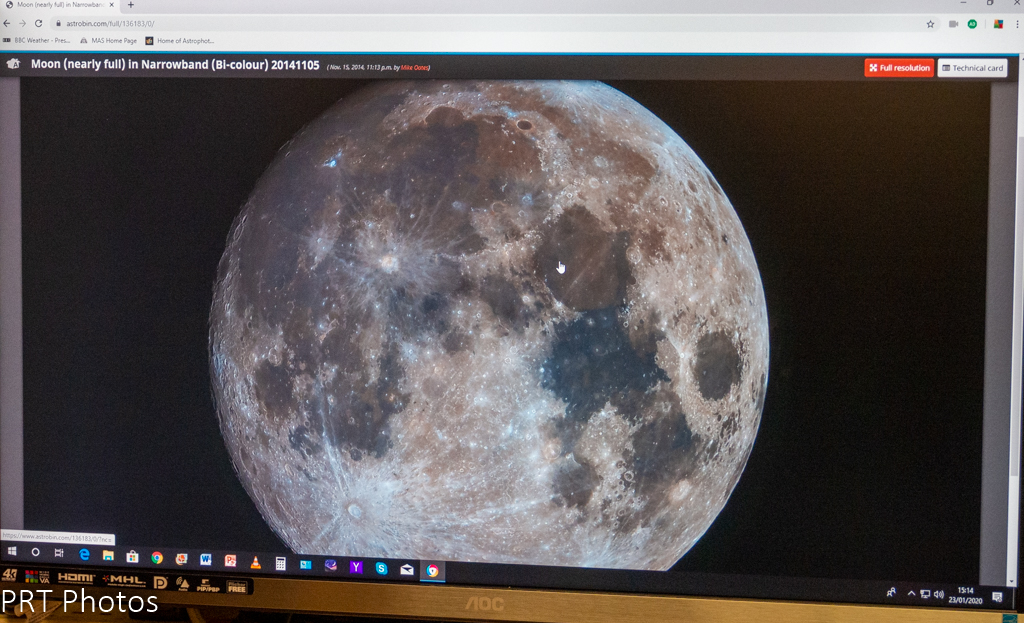The width and height of the screenshot is (1024, 623).
Task: Click the Full resolution button
Action: tap(899, 68)
